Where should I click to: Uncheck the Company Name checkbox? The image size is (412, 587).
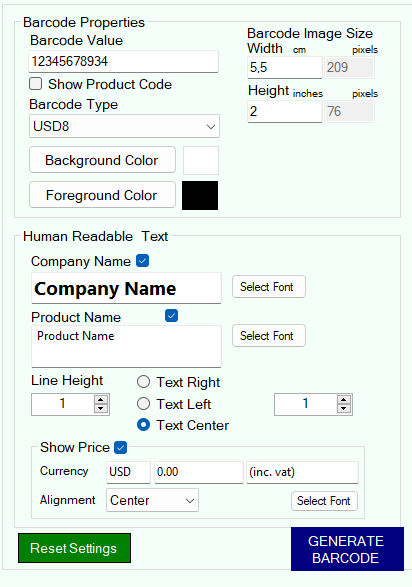click(143, 261)
